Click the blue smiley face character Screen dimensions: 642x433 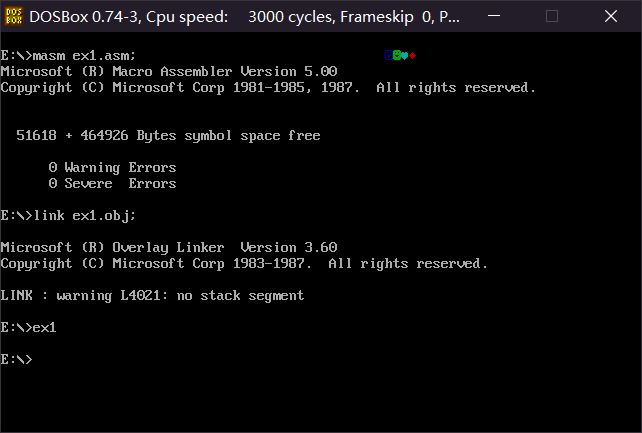tap(389, 55)
